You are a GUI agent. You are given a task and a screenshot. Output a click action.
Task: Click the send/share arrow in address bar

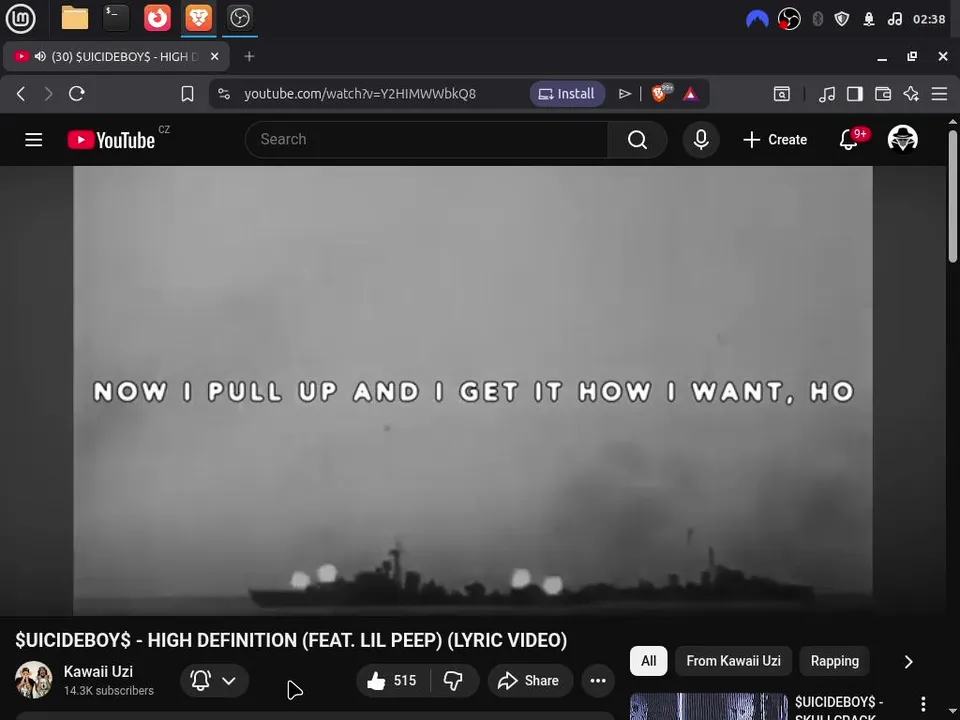(624, 94)
